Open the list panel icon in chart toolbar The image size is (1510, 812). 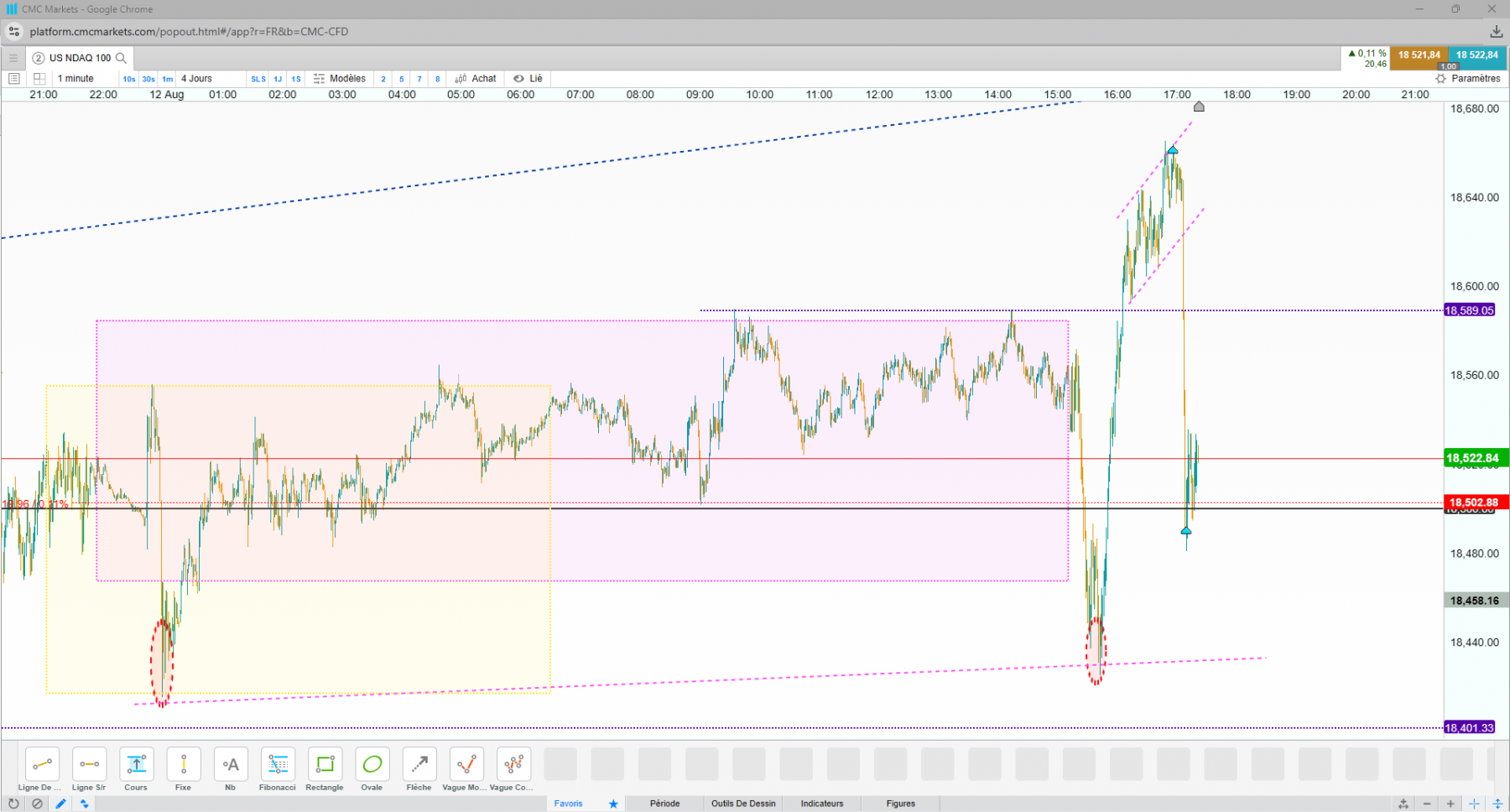click(x=13, y=79)
